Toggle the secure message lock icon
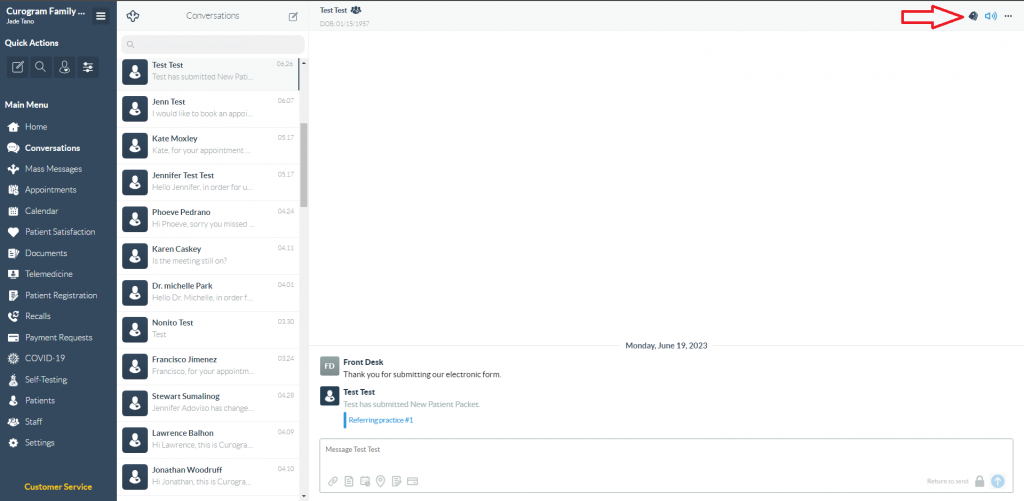The width and height of the screenshot is (1024, 501). pos(979,481)
